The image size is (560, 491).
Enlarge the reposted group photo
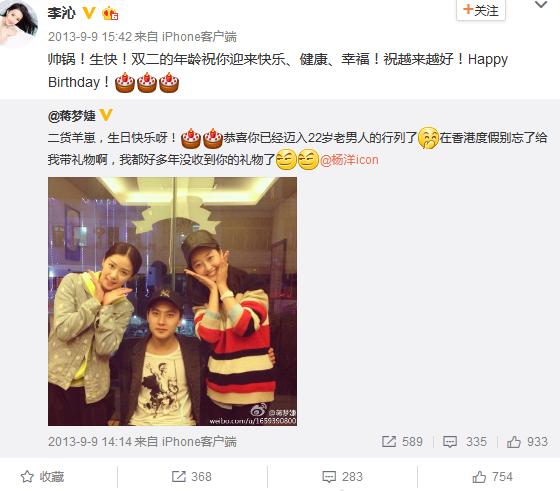(172, 301)
